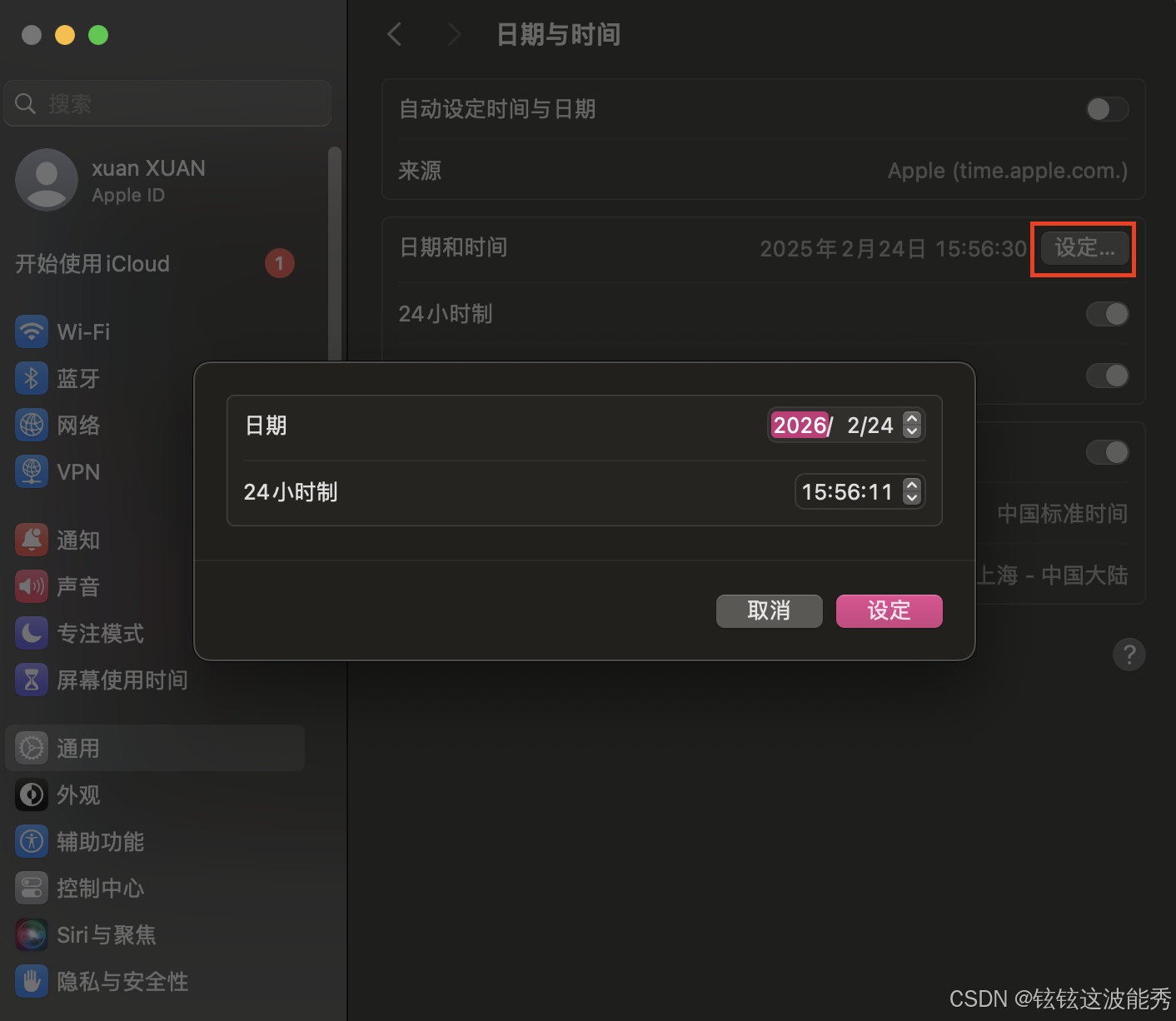
Task: Click the 搜索 search field
Action: point(167,103)
